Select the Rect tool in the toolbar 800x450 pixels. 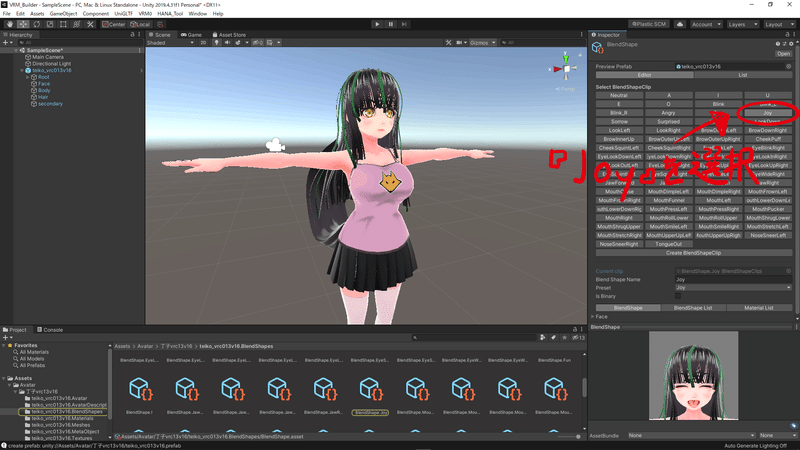[x=63, y=24]
